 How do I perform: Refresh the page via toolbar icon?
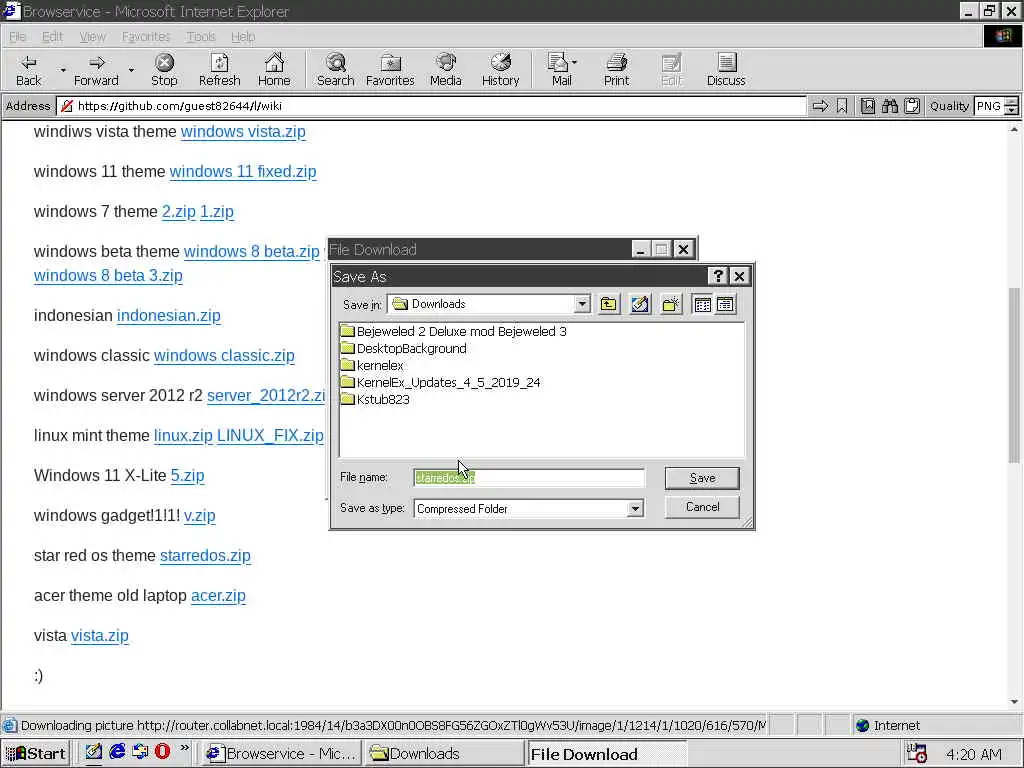(x=219, y=70)
